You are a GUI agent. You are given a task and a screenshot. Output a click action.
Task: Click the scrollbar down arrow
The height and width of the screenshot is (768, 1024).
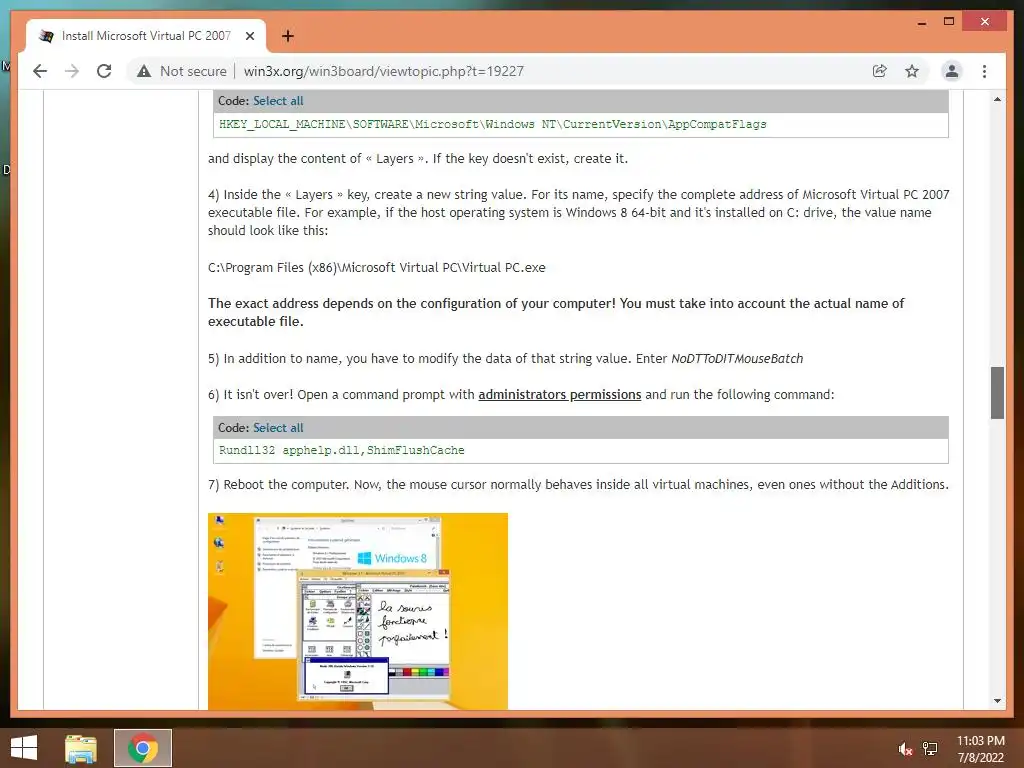[x=997, y=701]
